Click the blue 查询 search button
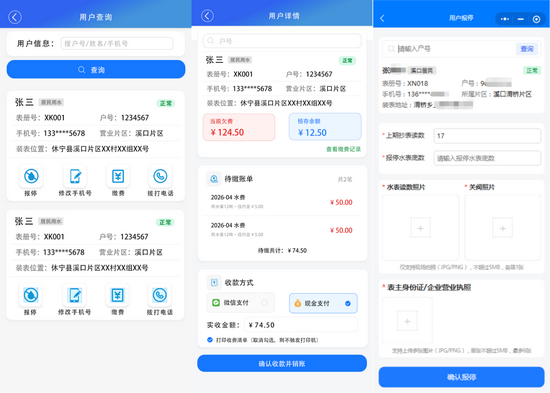550x393 pixels. coord(96,69)
